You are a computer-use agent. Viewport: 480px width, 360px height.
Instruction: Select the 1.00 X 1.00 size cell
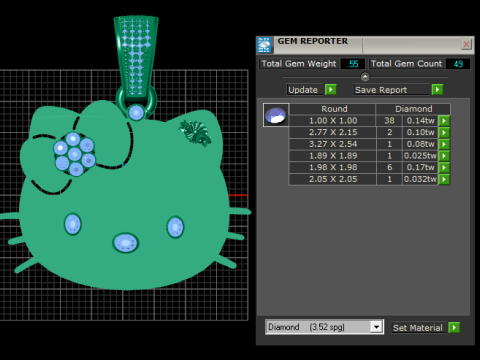click(333, 121)
